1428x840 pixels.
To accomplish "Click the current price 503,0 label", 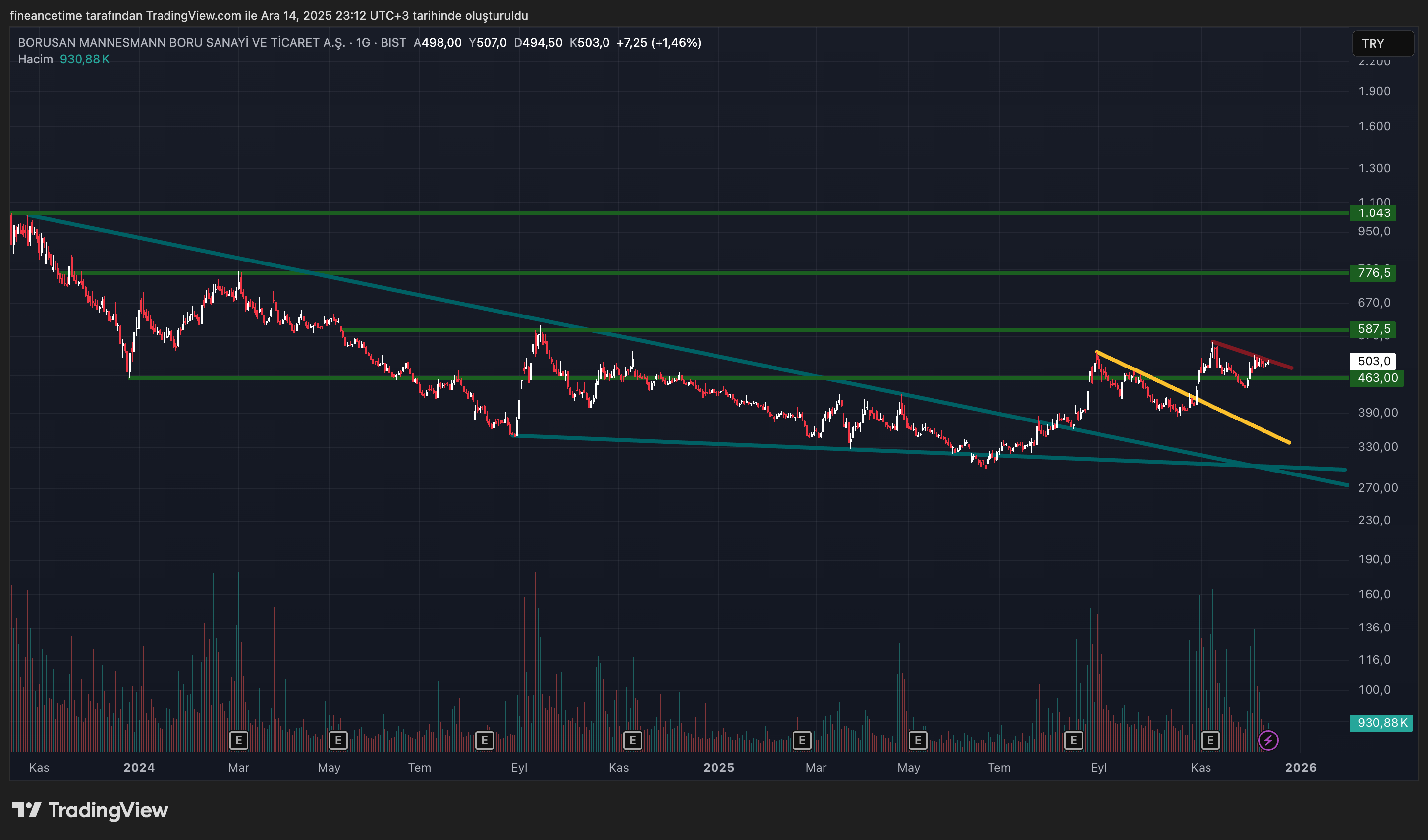I will click(1373, 361).
